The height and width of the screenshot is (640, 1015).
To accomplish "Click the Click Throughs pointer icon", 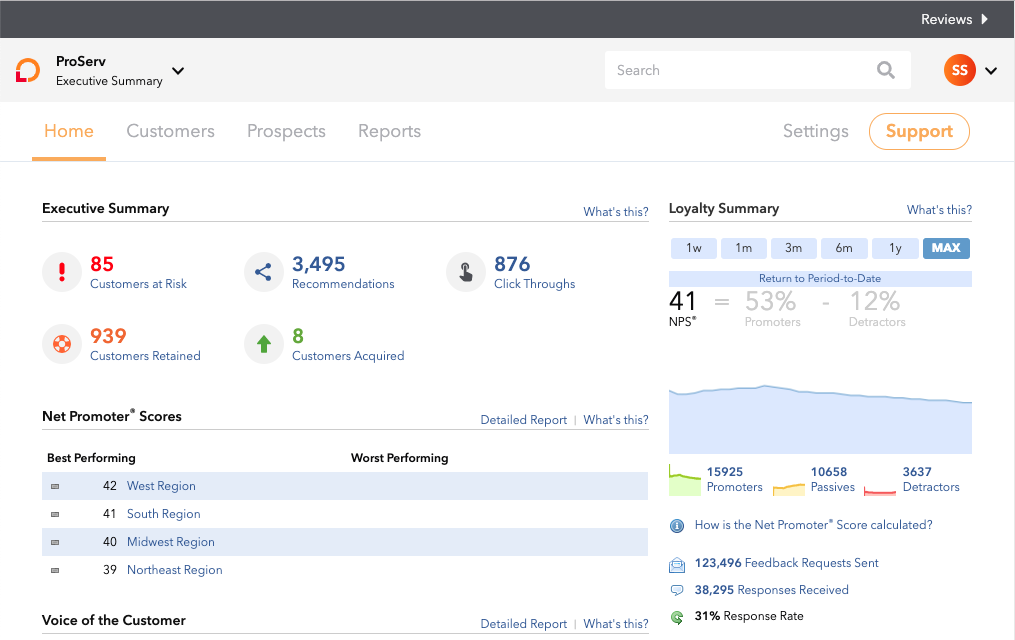I will click(x=465, y=272).
